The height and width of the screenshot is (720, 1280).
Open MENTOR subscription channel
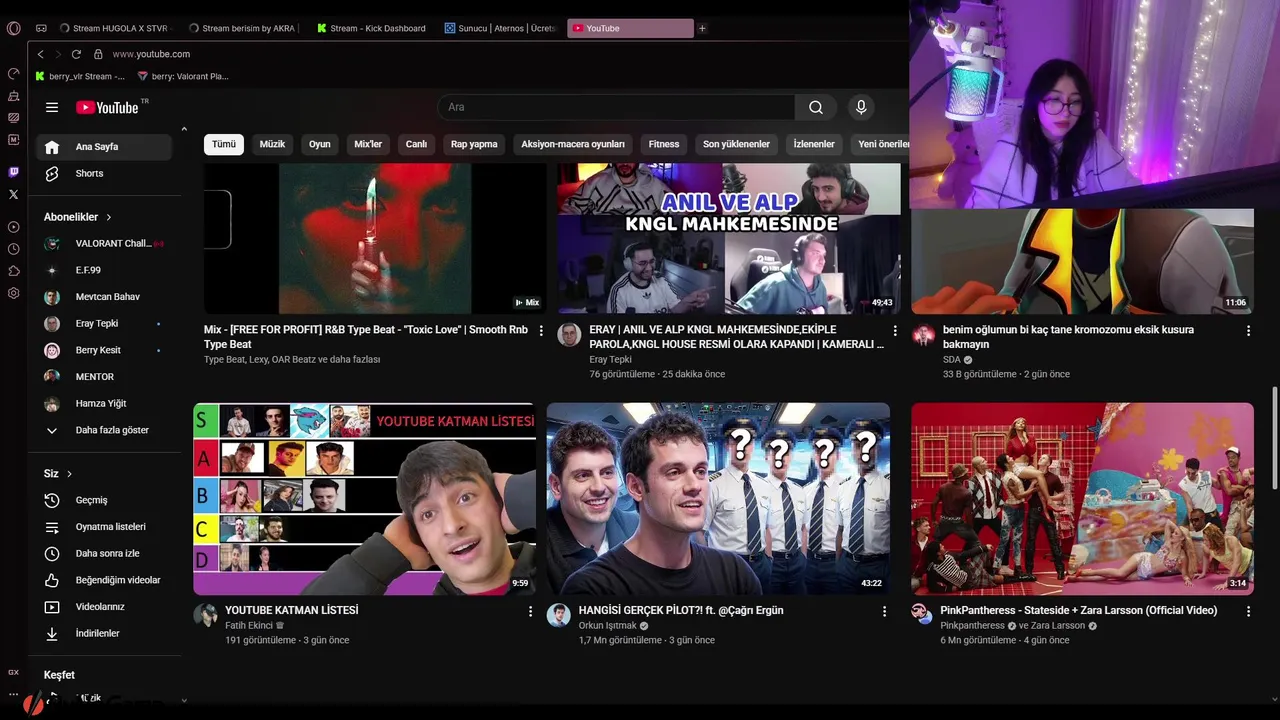104,377
